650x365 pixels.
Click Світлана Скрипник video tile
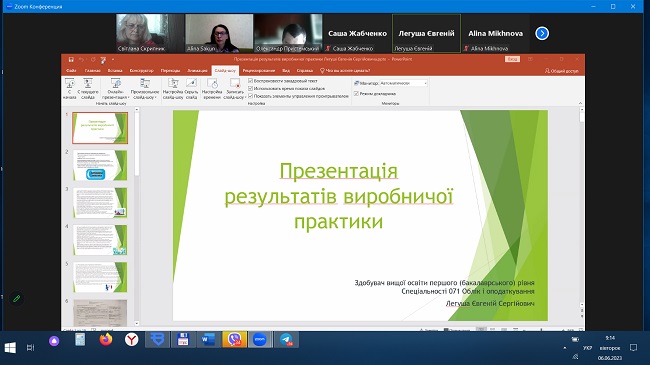(150, 33)
